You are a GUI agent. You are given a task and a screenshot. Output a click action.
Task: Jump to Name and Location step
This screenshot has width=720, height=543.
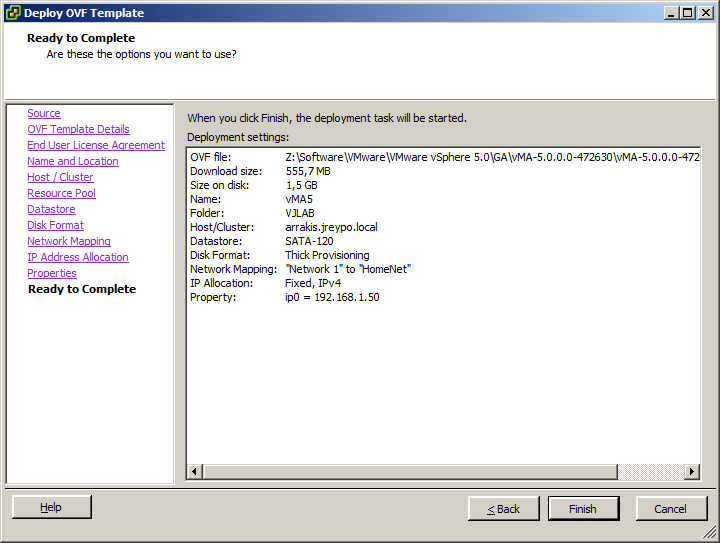73,161
